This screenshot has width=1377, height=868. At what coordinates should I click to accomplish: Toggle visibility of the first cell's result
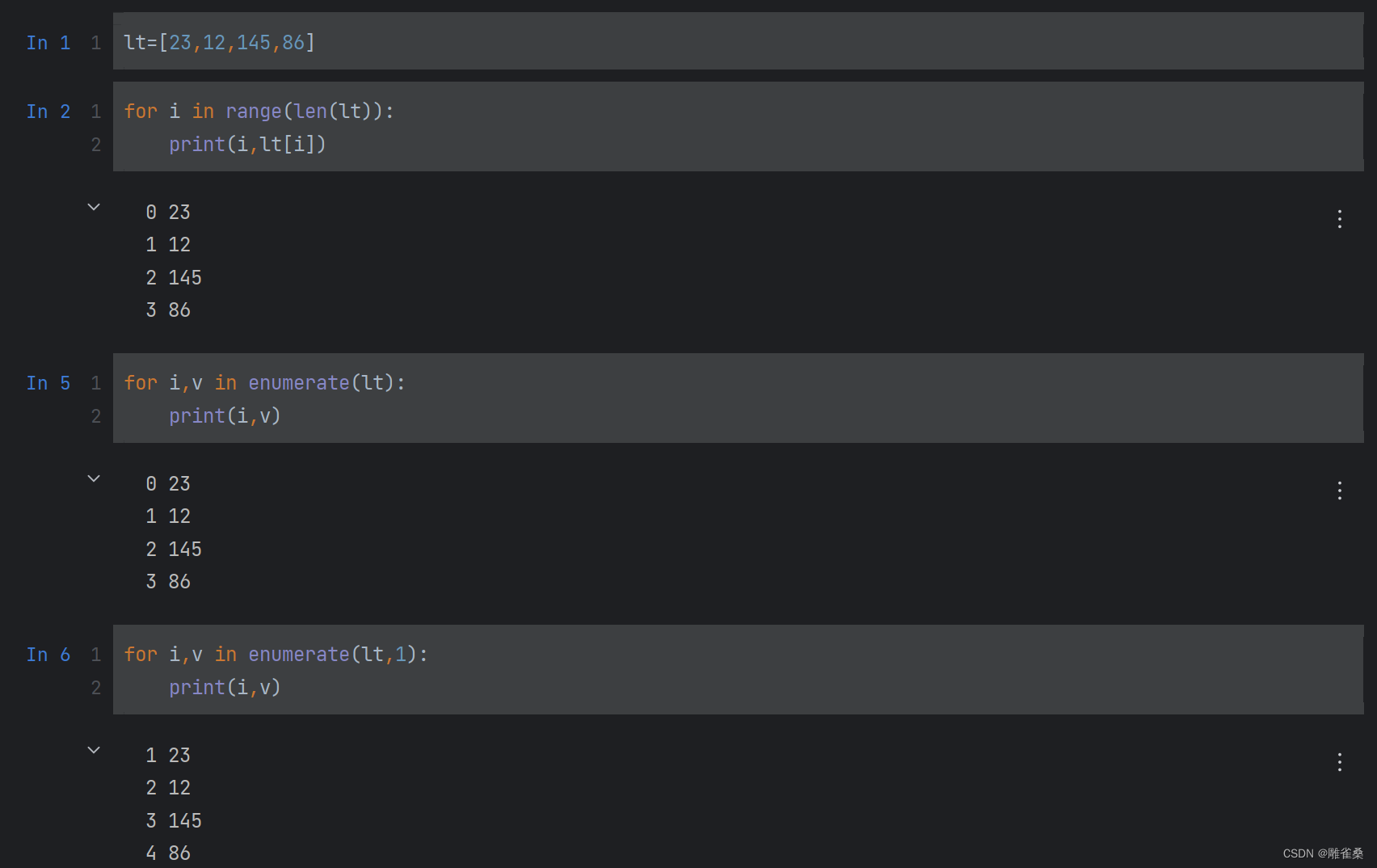coord(94,207)
